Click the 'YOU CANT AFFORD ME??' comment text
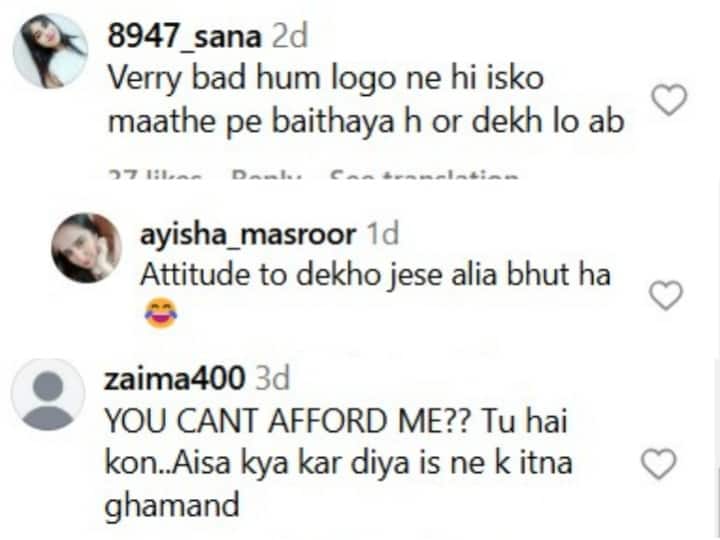This screenshot has height=540, width=720. [x=338, y=464]
